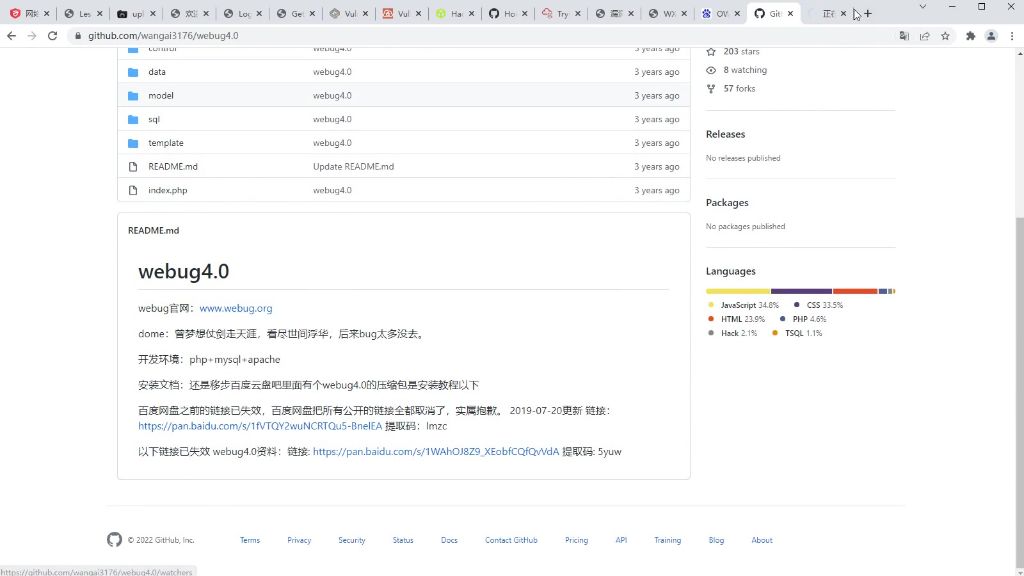View the 57 forks link
This screenshot has width=1024, height=576.
[739, 88]
